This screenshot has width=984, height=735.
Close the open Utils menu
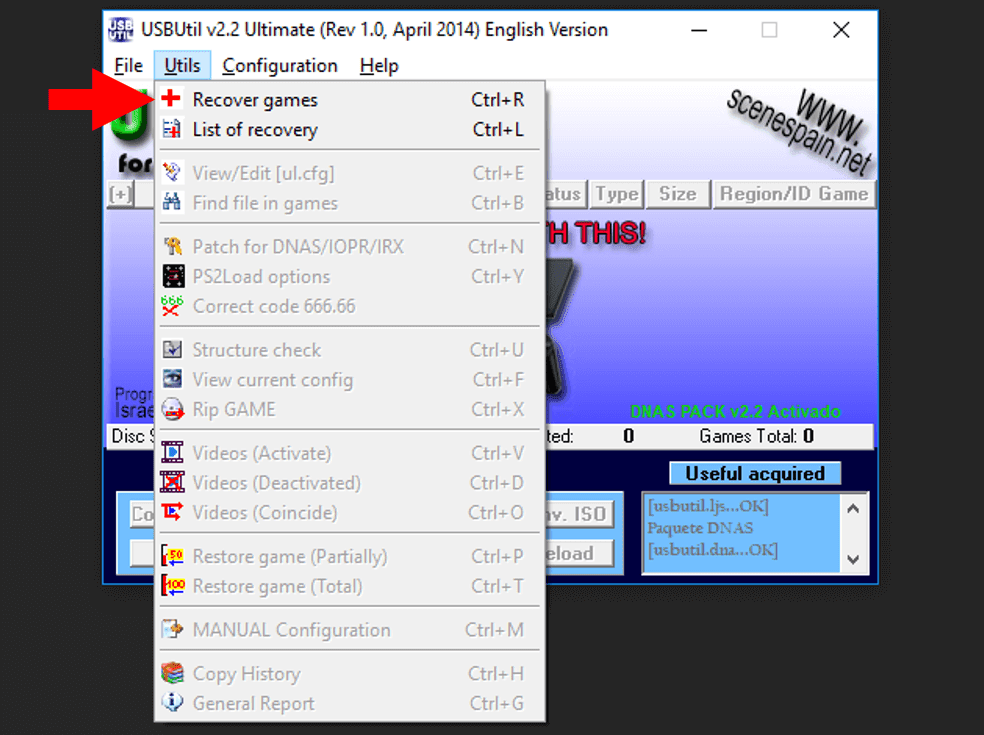(182, 65)
